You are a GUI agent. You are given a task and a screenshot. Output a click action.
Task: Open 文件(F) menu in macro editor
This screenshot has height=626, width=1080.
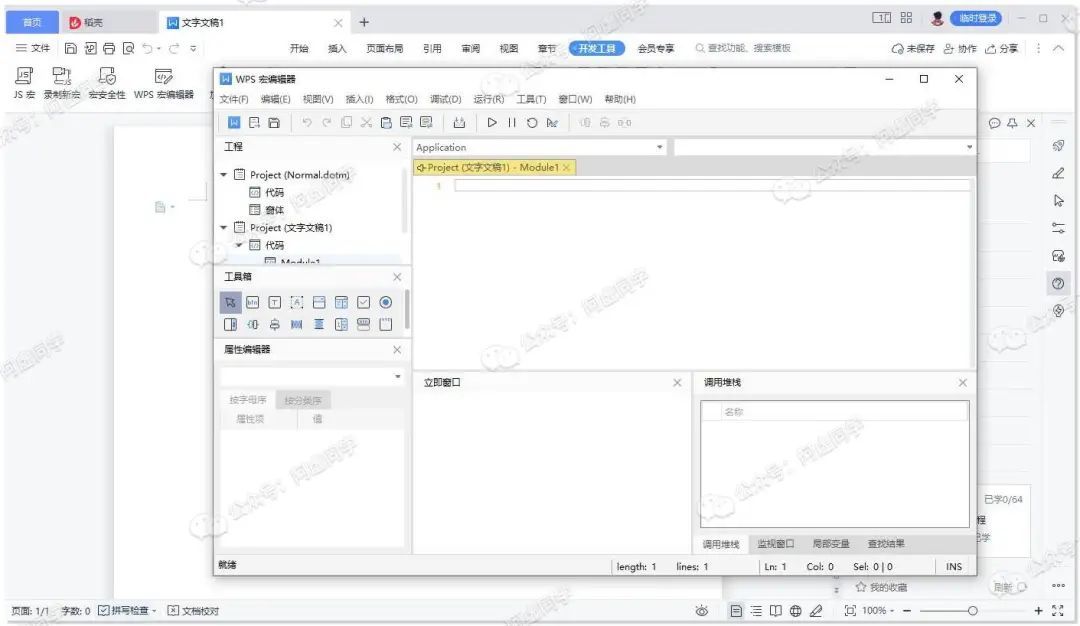tap(234, 99)
